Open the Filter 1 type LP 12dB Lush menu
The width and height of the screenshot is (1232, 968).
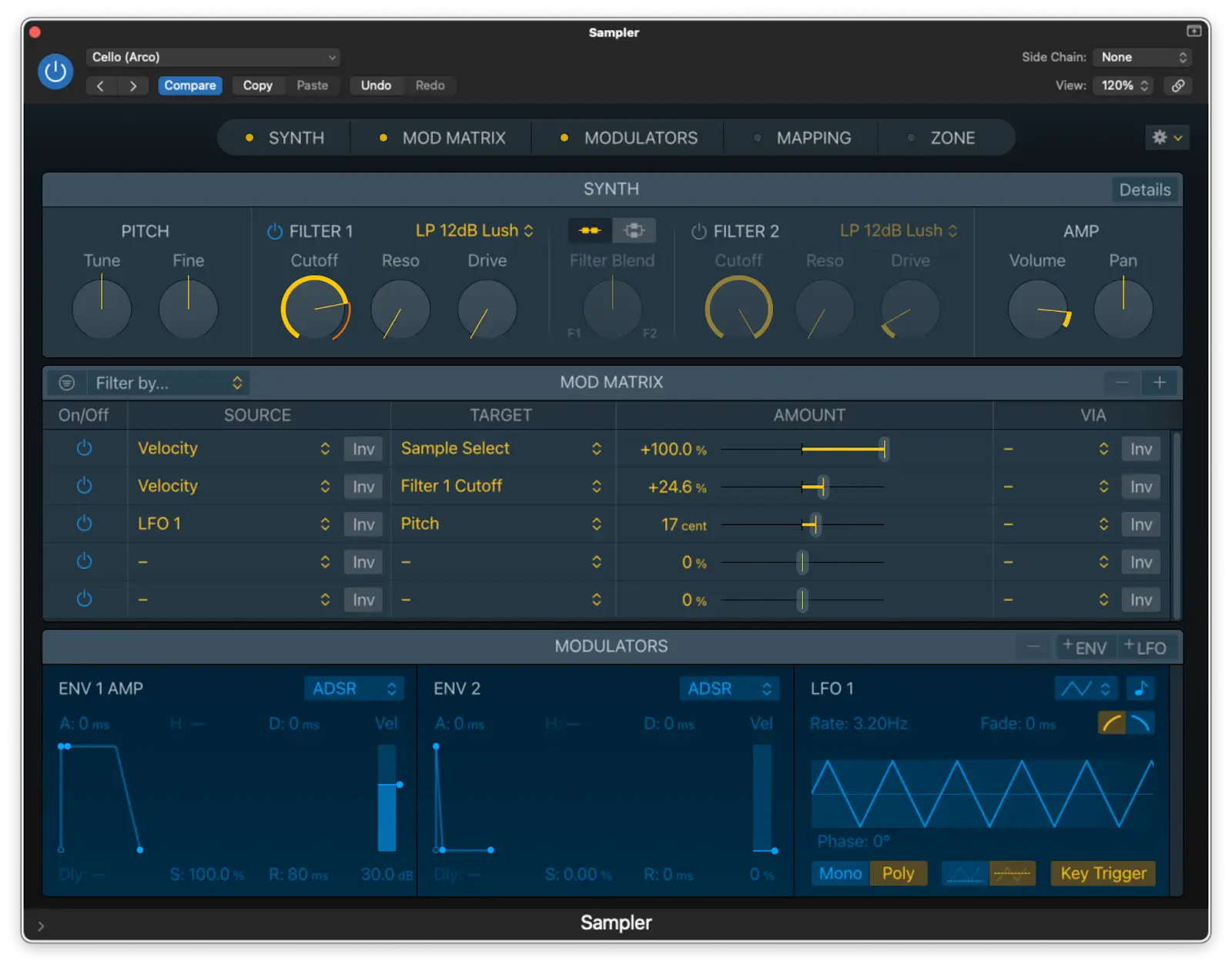pos(474,231)
